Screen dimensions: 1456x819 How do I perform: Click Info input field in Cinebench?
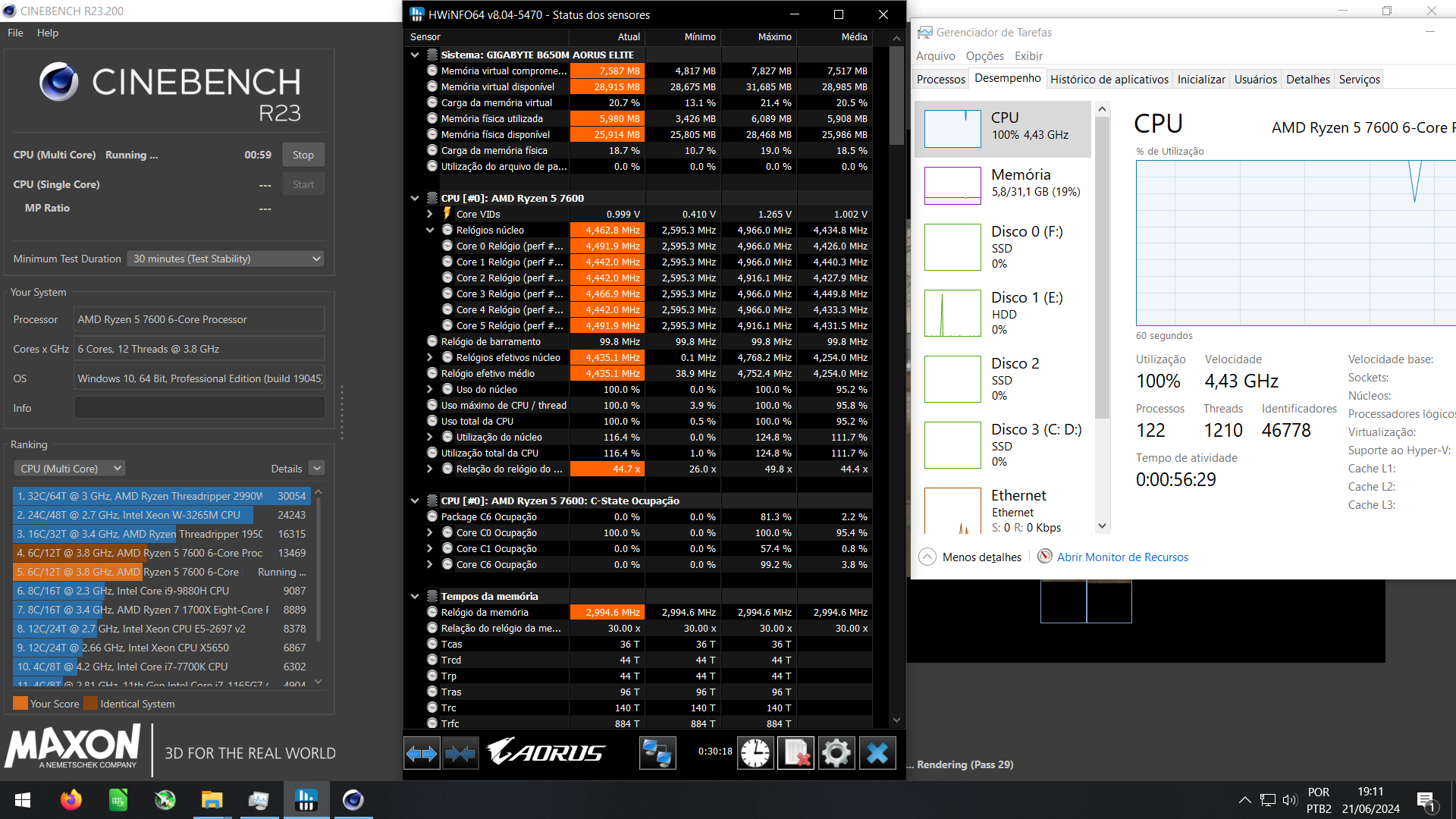199,408
